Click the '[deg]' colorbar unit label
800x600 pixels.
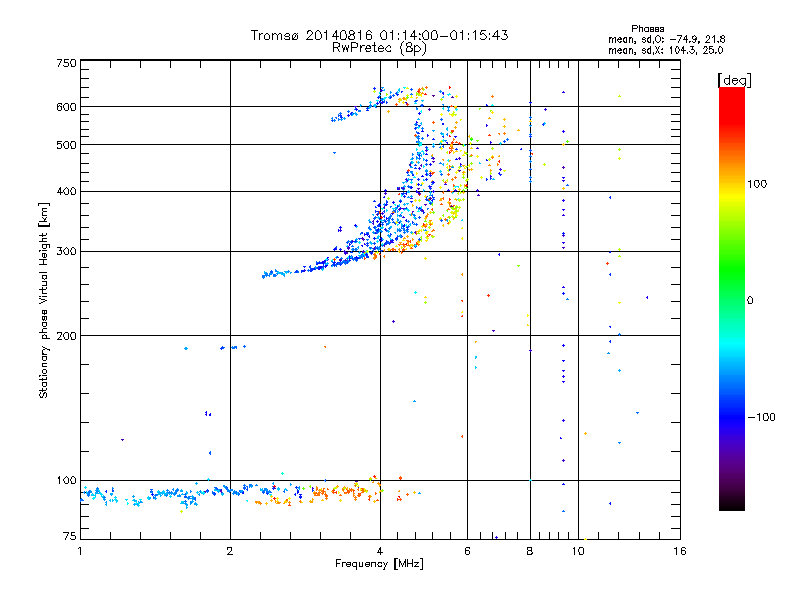point(734,80)
